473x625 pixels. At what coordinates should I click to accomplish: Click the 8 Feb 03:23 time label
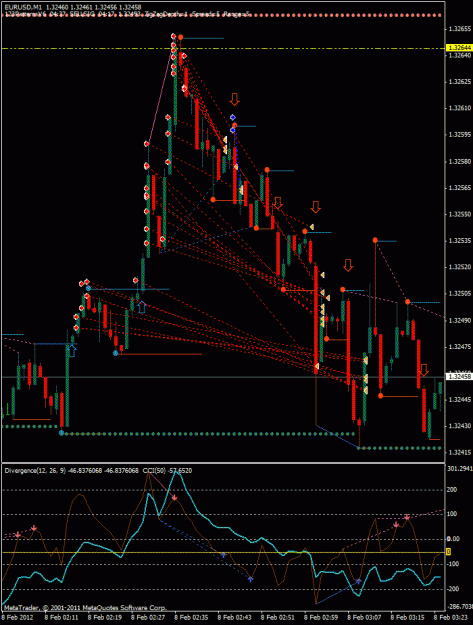tap(451, 617)
